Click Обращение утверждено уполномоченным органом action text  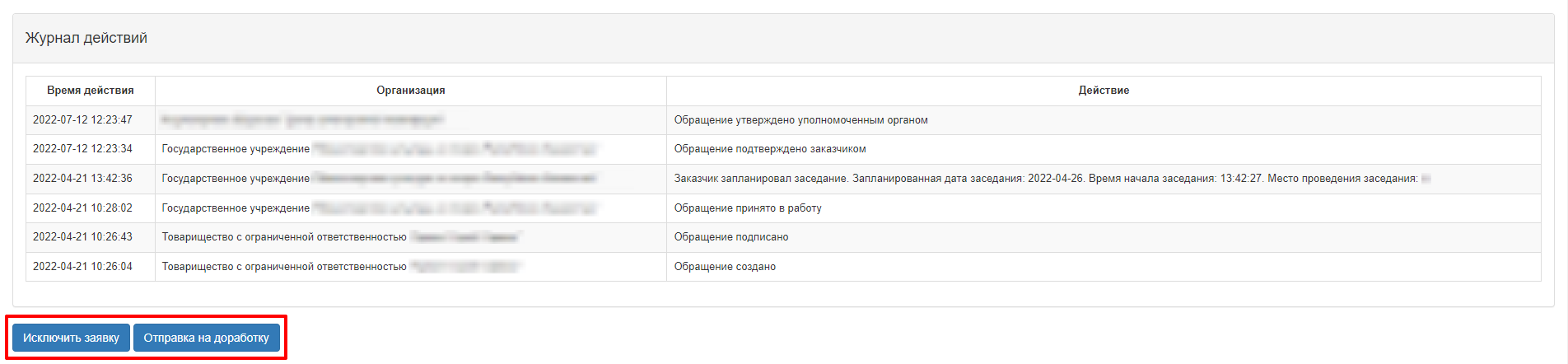[800, 120]
